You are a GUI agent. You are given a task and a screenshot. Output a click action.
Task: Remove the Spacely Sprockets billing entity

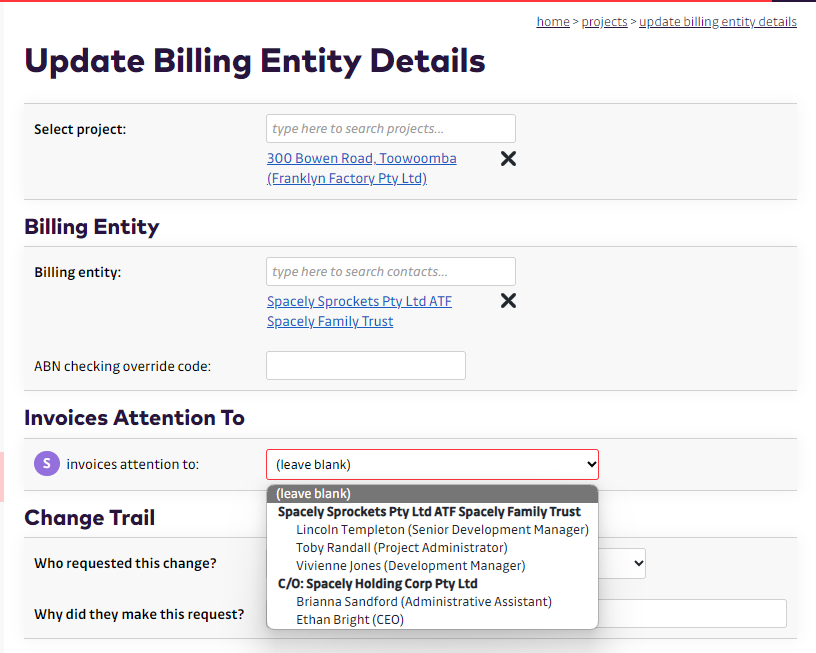pos(508,301)
